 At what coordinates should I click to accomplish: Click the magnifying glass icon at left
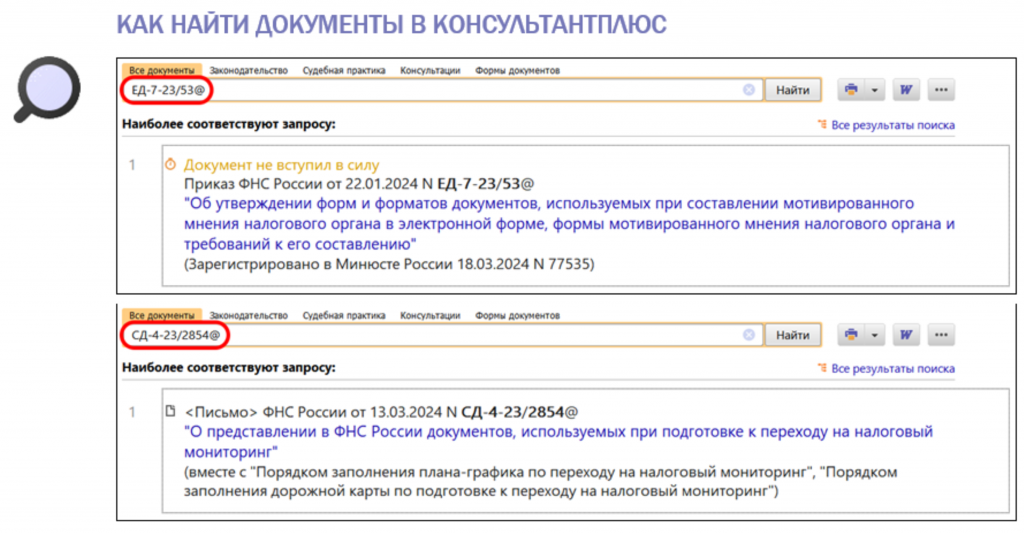coord(47,89)
